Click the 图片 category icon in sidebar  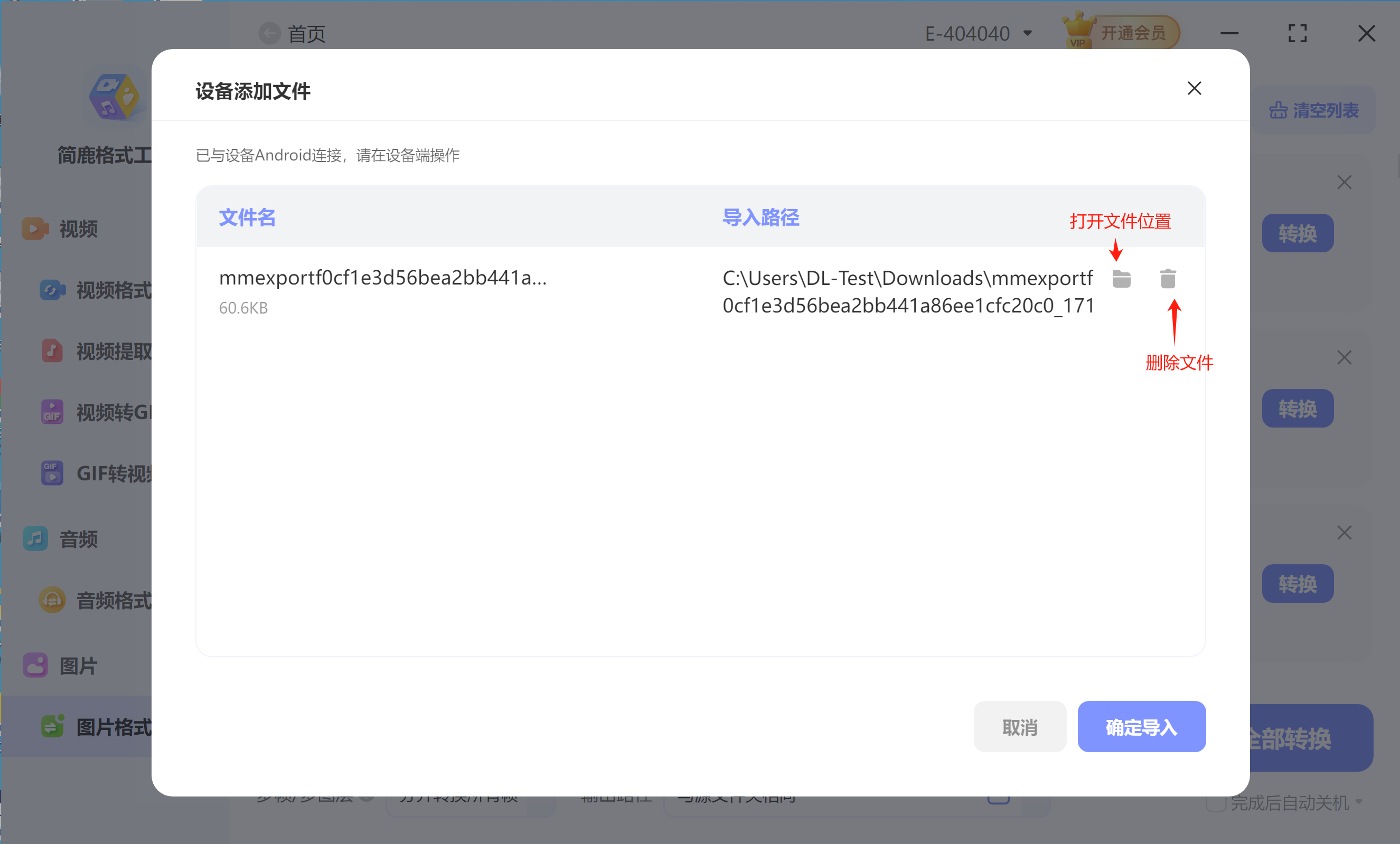[x=35, y=665]
